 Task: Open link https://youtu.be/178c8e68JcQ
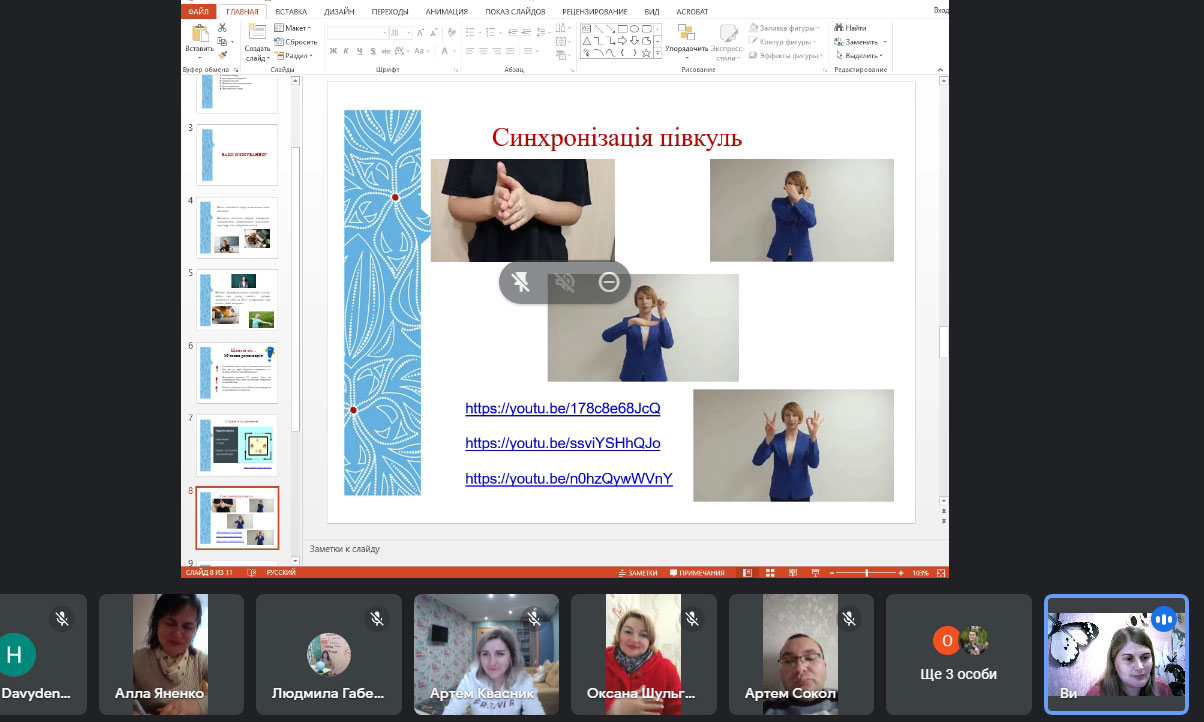coord(563,408)
